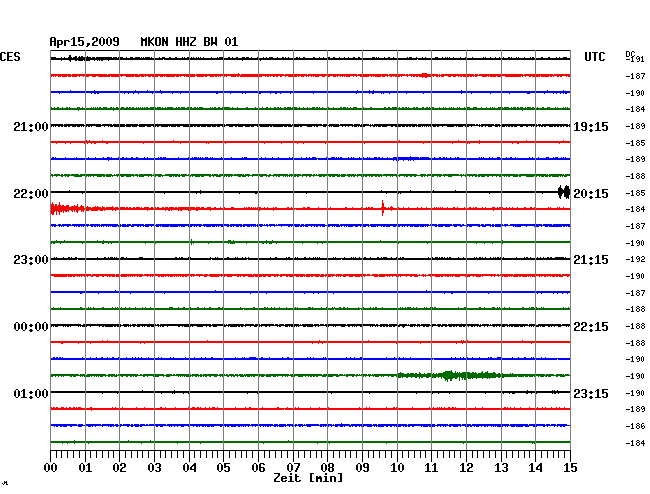Click the x-axis minute tick label 15
The height and width of the screenshot is (494, 650).
[570, 467]
